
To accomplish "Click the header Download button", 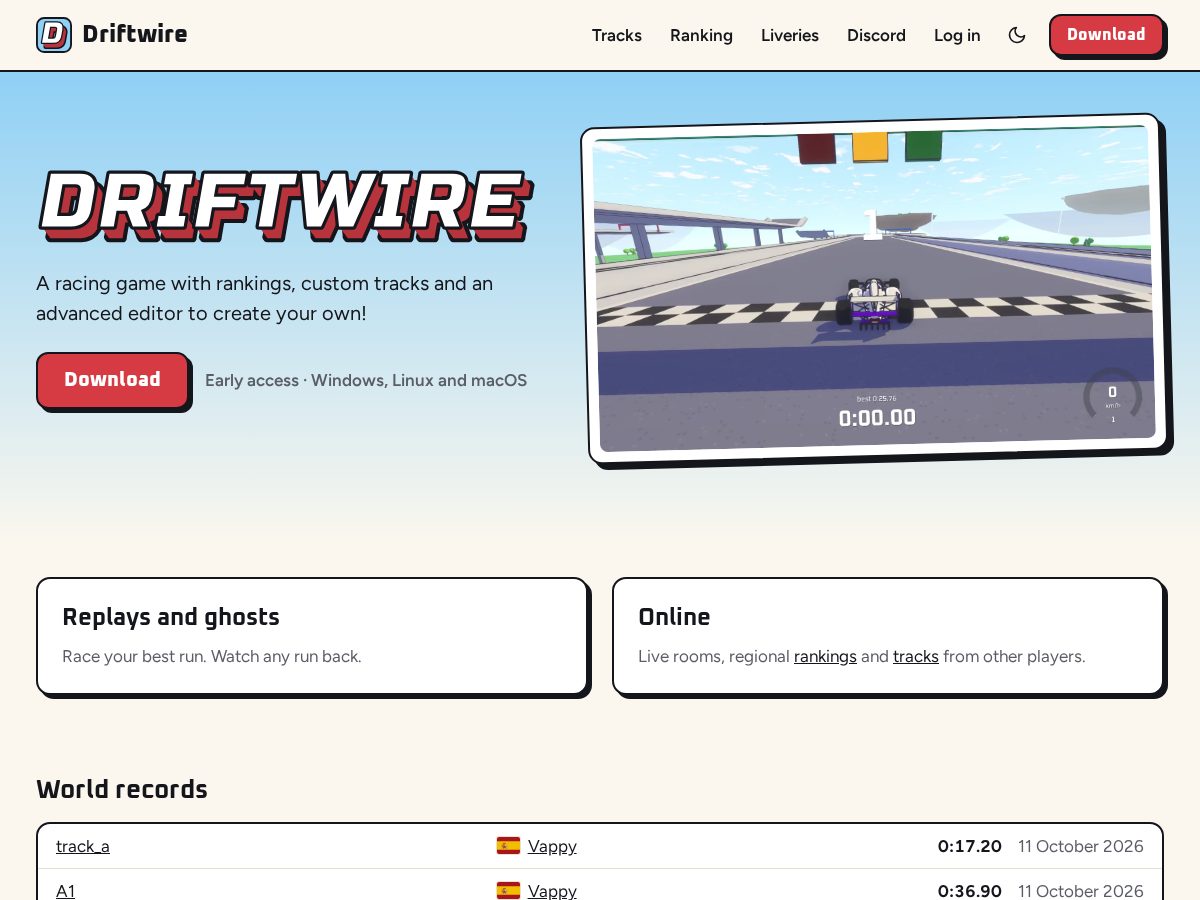I will [x=1106, y=35].
